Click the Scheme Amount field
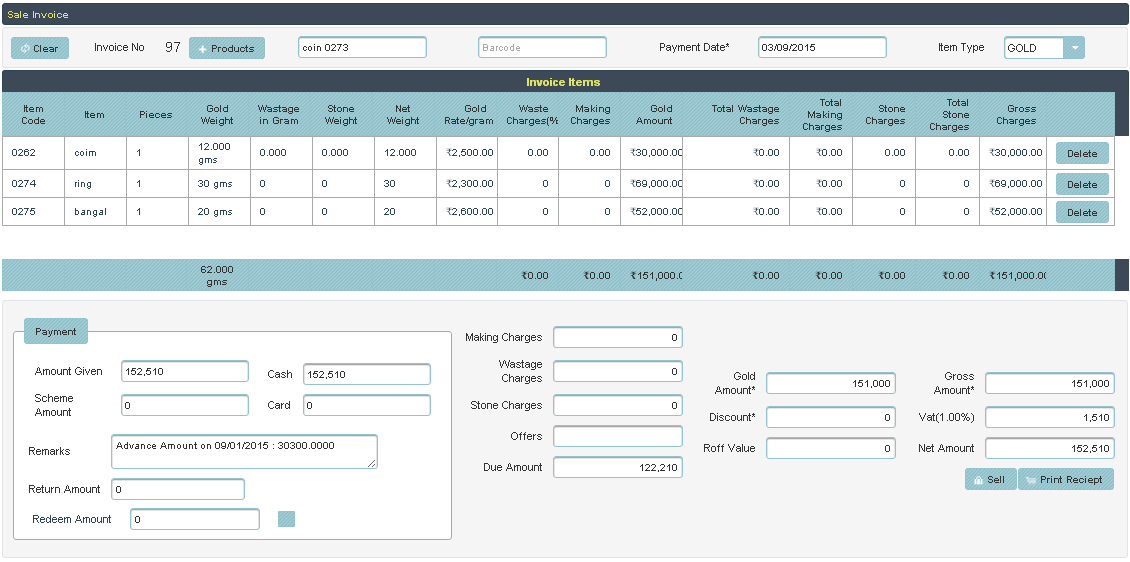The width and height of the screenshot is (1130, 562). click(x=184, y=405)
